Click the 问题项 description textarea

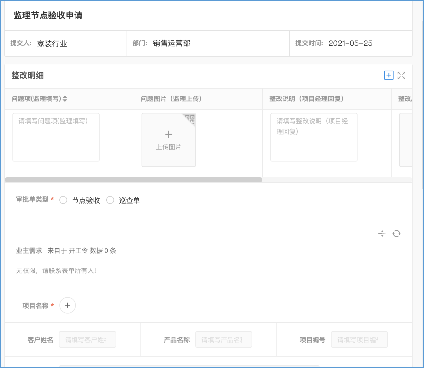pyautogui.click(x=56, y=137)
